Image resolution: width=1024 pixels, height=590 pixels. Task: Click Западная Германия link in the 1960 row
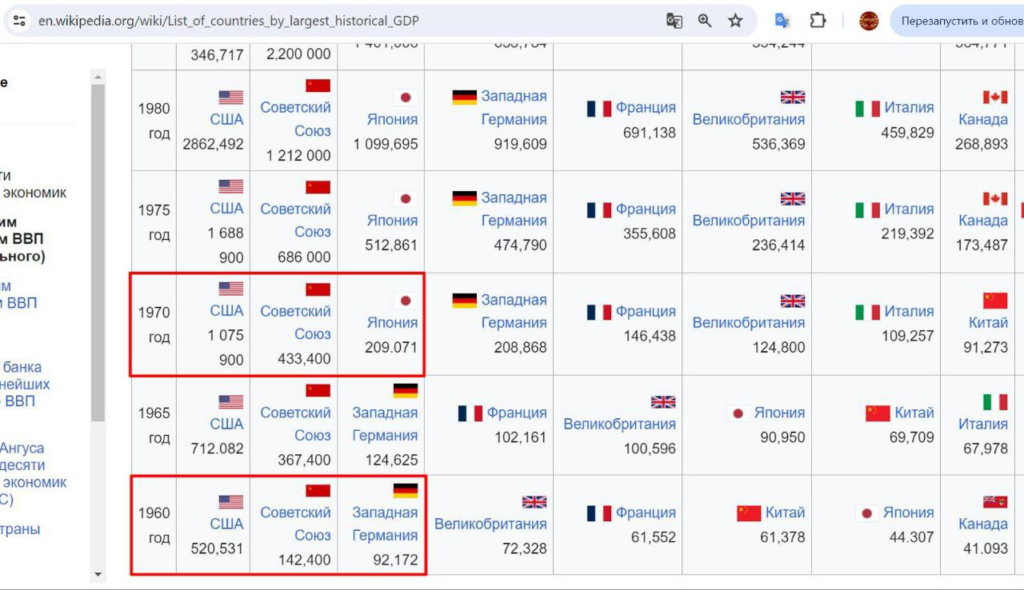[385, 524]
